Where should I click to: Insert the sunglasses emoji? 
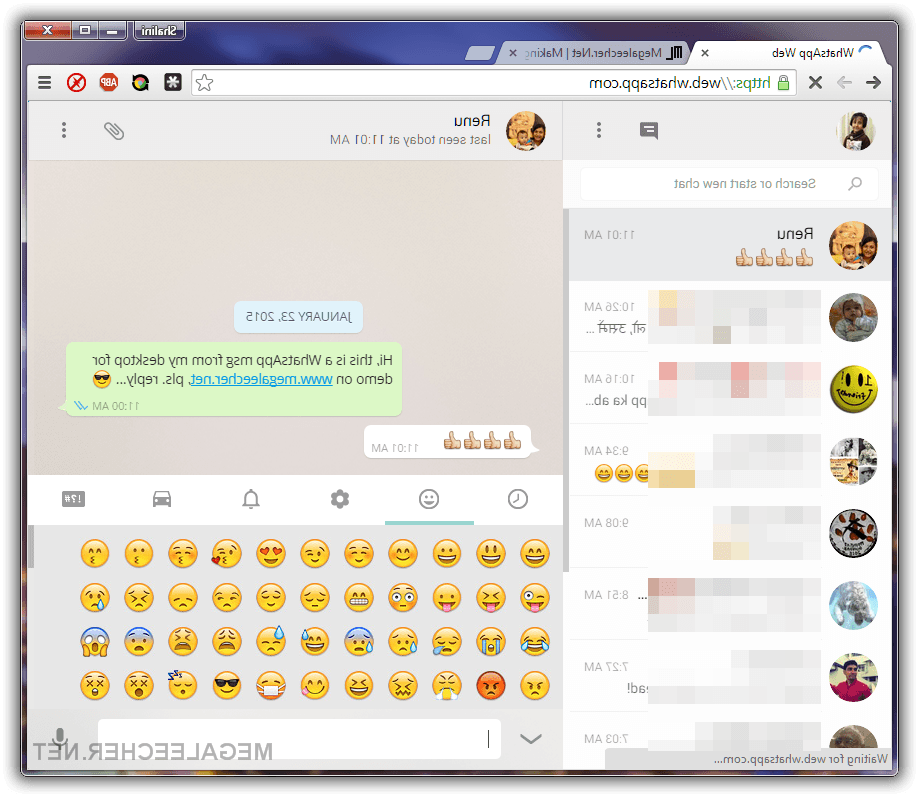click(227, 686)
